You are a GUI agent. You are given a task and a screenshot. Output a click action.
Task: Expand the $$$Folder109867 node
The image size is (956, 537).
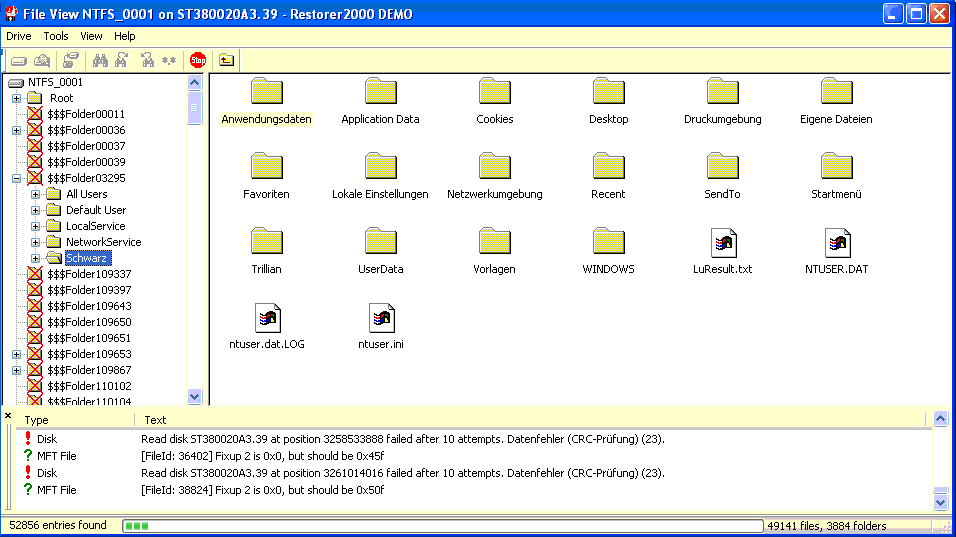[16, 370]
